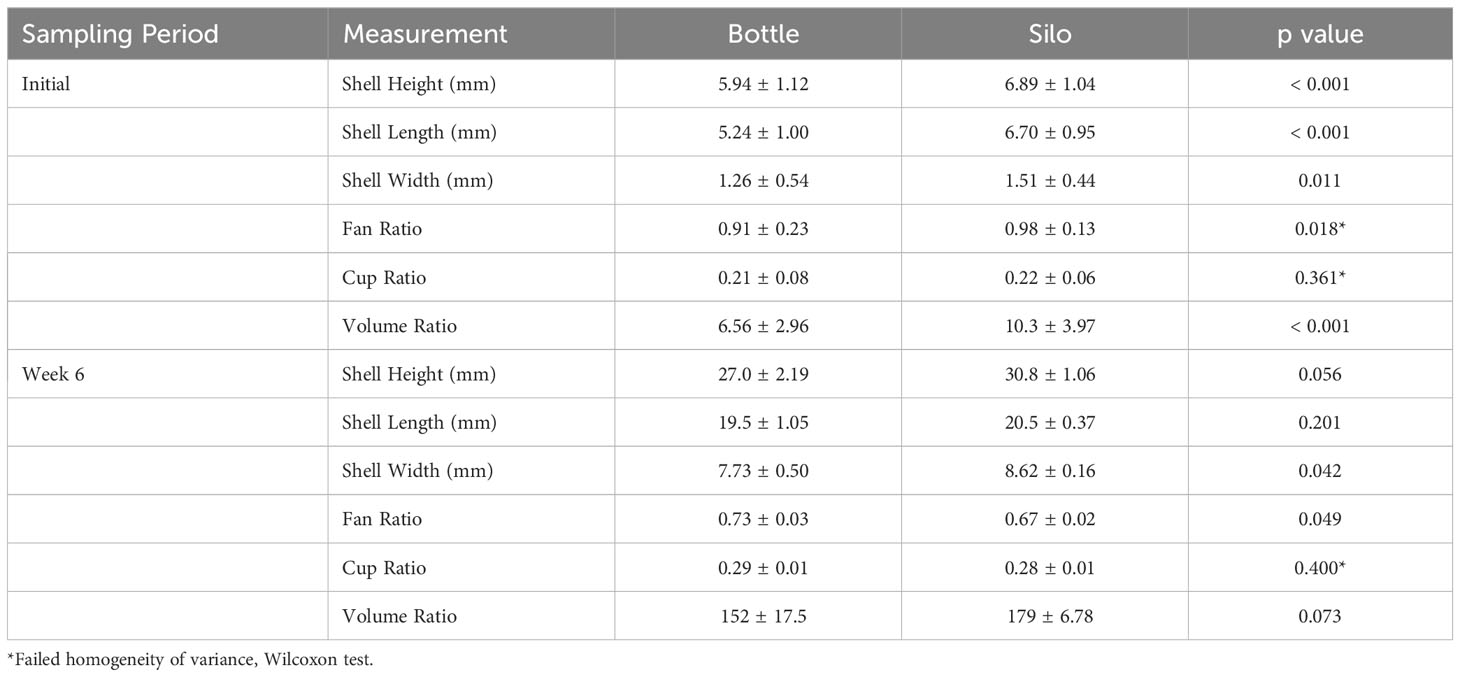Click the Initial sampling period cell
The width and height of the screenshot is (1460, 677).
[x=46, y=85]
